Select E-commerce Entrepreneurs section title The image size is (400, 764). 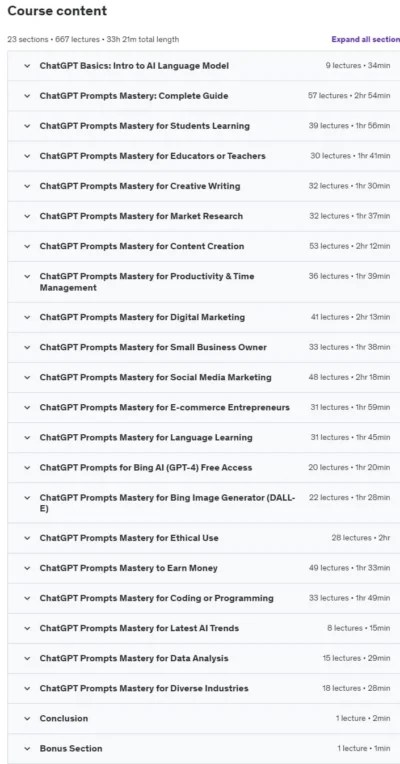coord(165,407)
